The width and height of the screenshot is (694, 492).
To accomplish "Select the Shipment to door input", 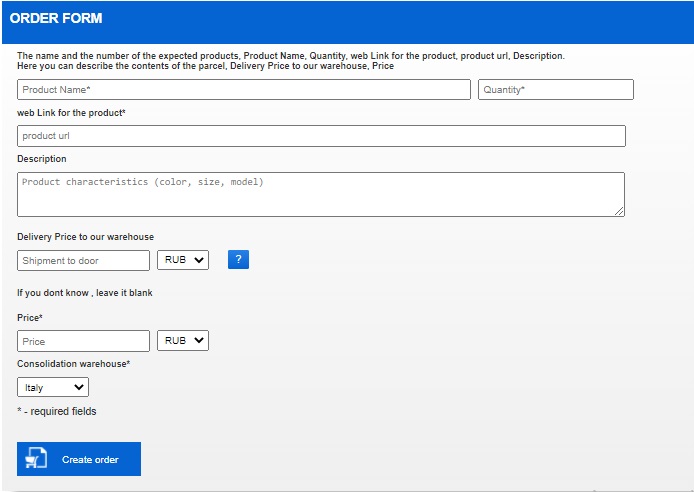I will pos(83,261).
